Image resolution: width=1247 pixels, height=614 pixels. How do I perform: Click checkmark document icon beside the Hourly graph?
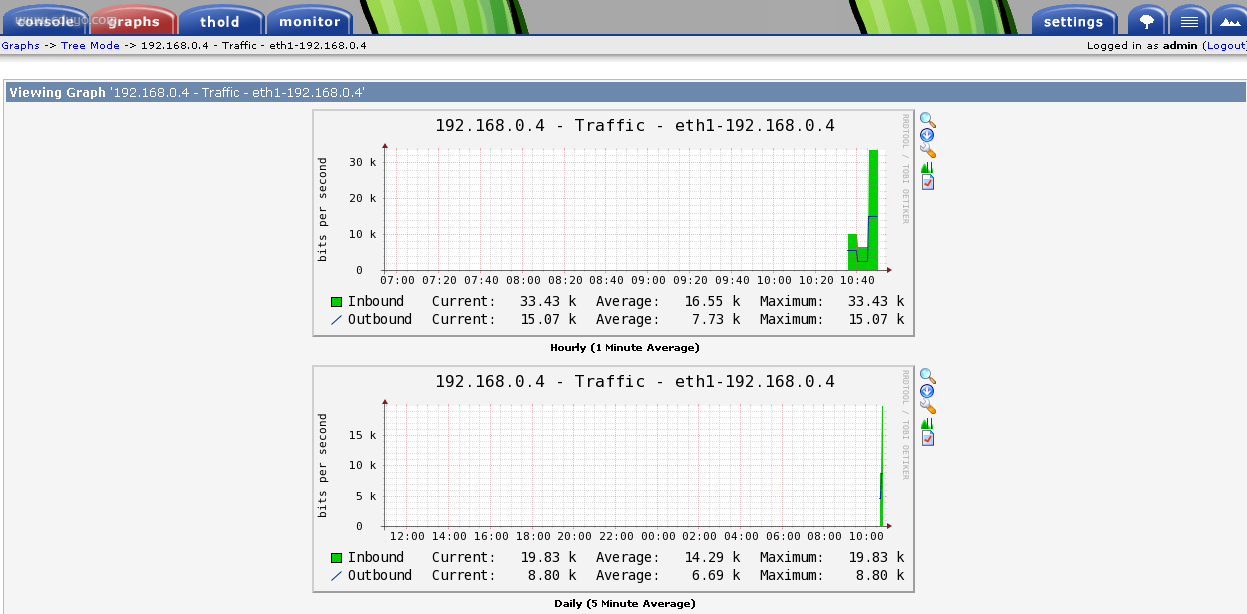click(927, 183)
